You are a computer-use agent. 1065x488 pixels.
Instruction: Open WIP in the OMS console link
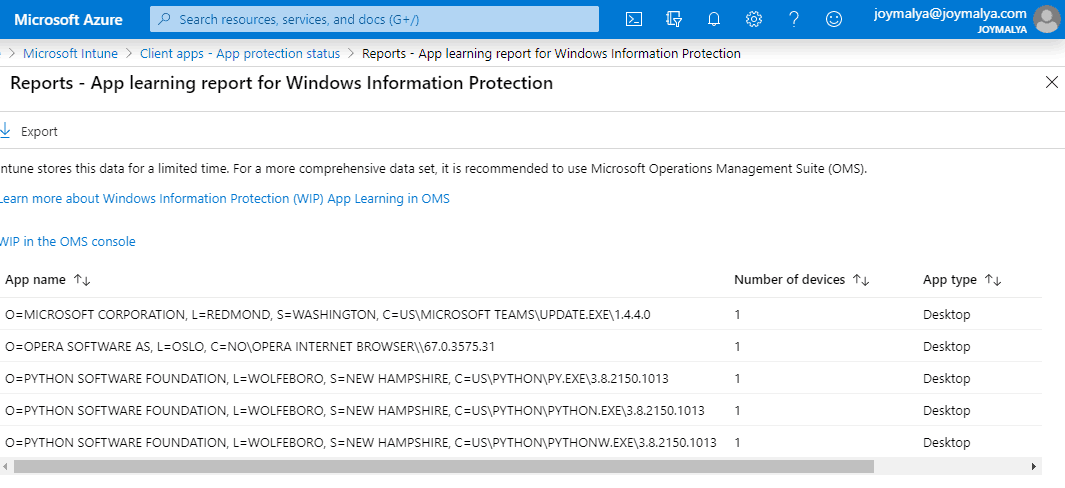tap(68, 241)
